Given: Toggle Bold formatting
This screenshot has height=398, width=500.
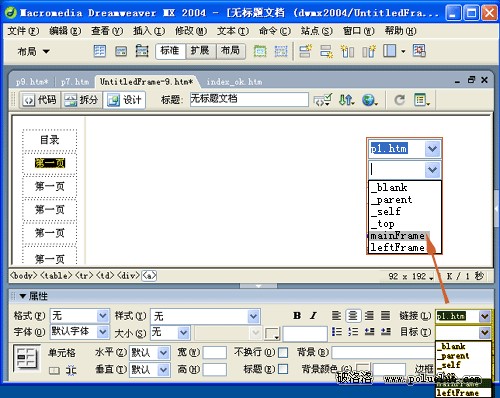Looking at the screenshot, I should pyautogui.click(x=297, y=315).
